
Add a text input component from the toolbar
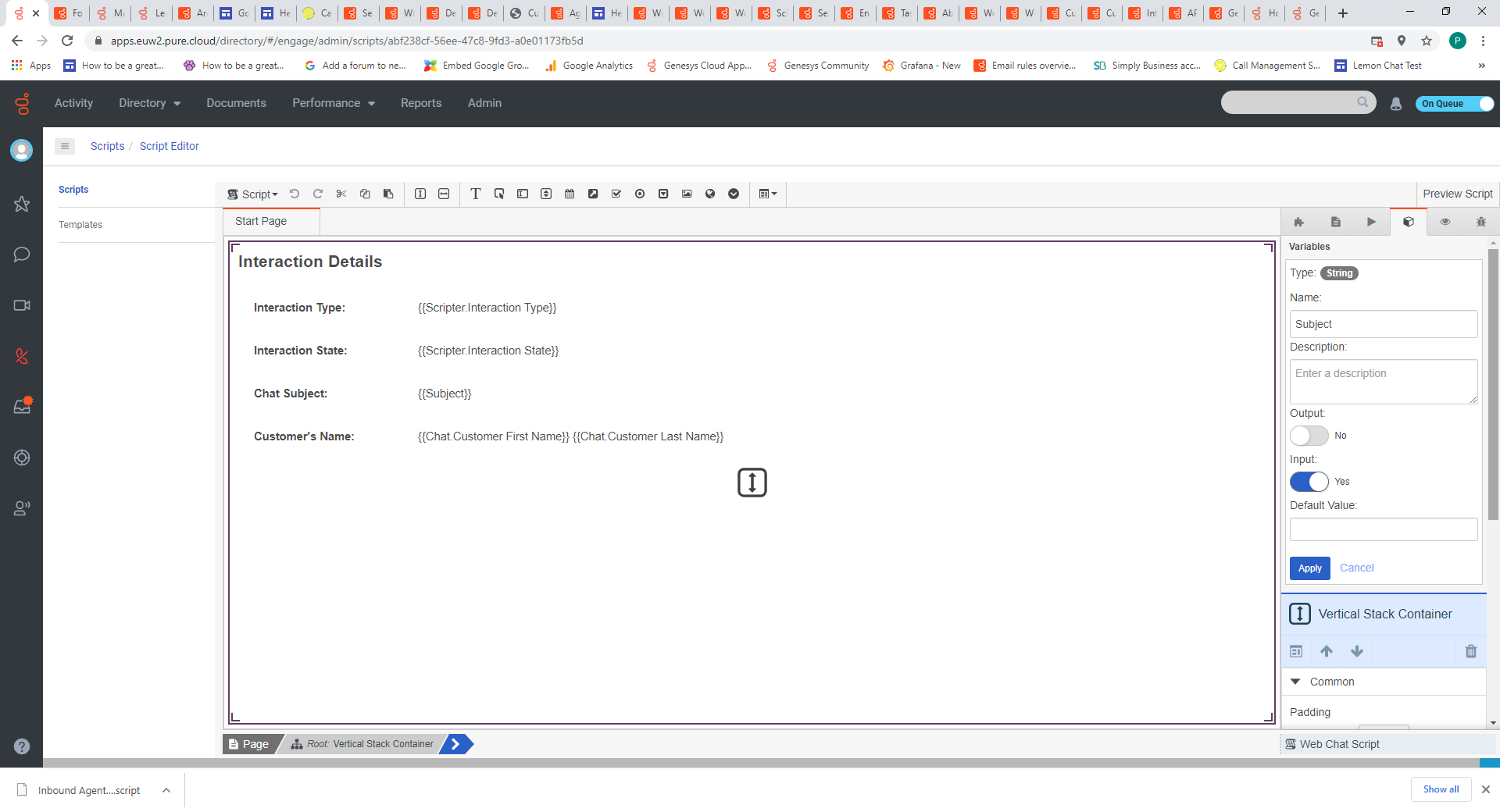click(x=523, y=194)
